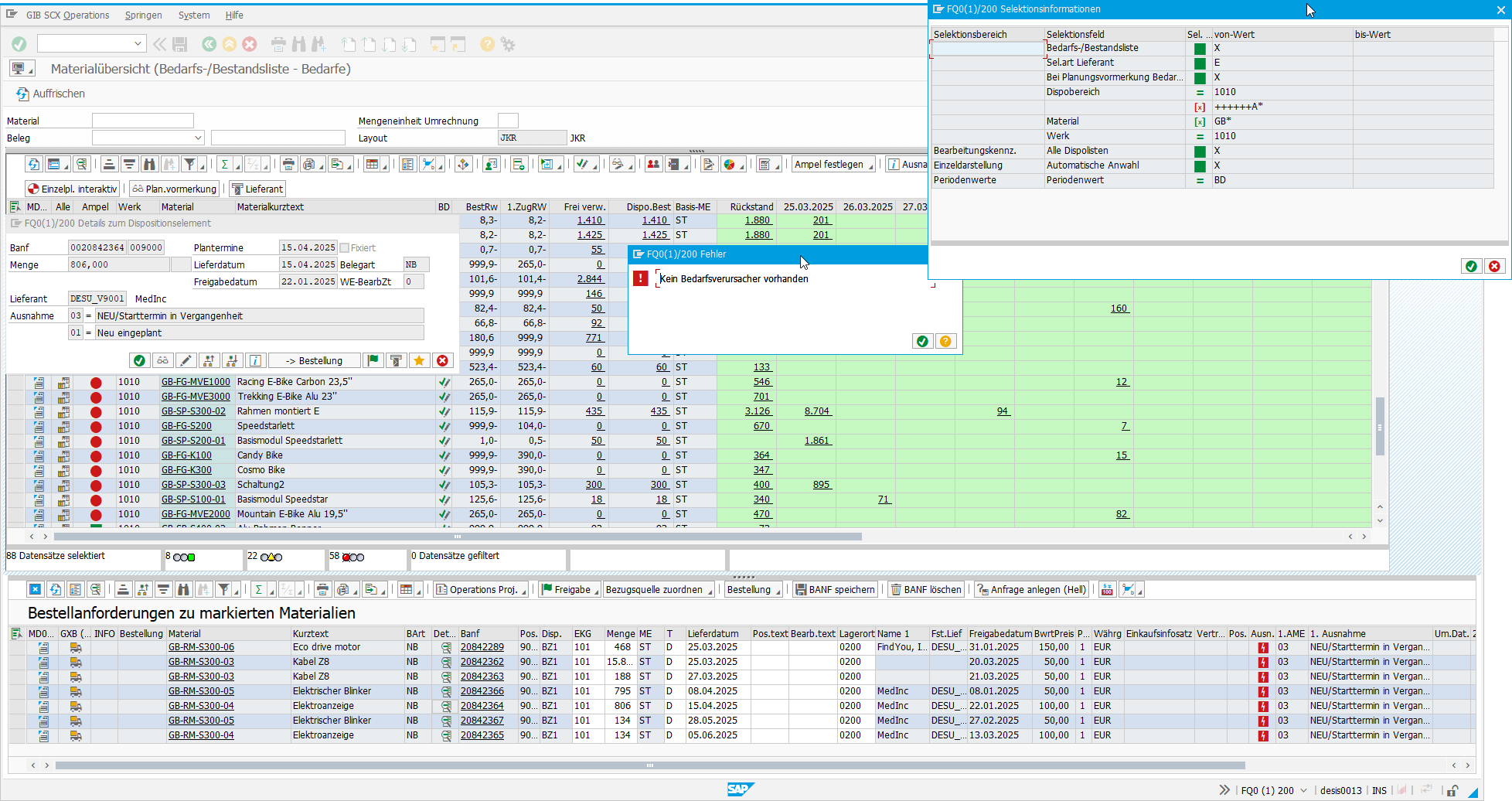Click the green flag icon beside Bestellung
The width and height of the screenshot is (1512, 801).
click(373, 361)
